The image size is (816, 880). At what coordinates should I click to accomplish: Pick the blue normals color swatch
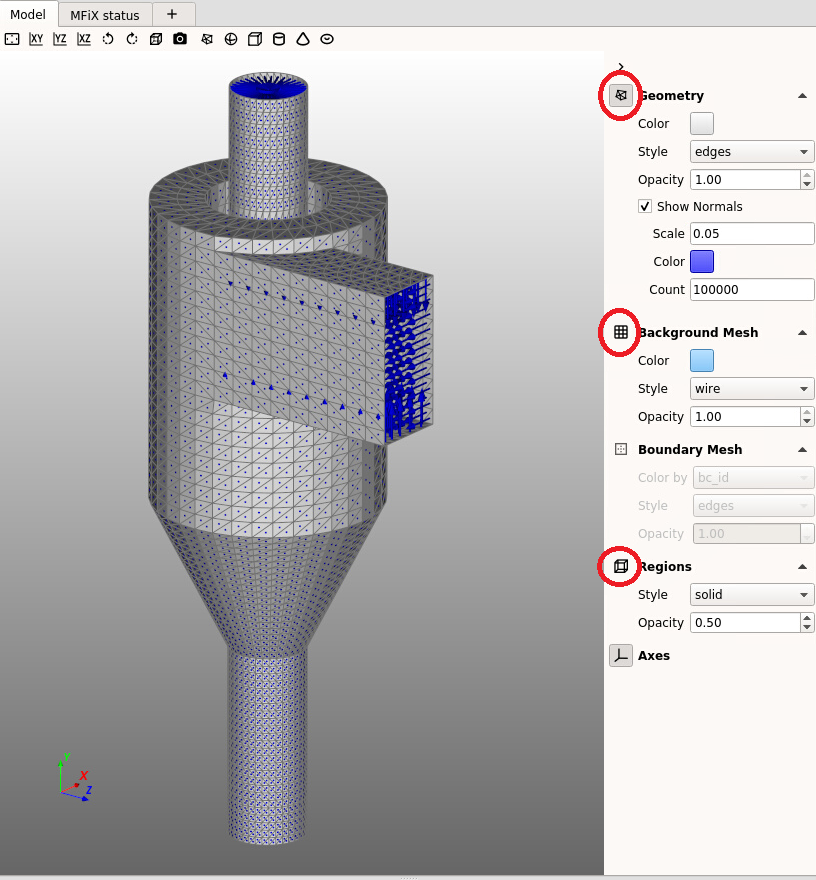pos(702,261)
